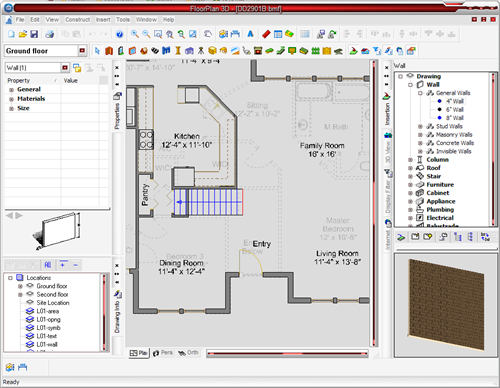Select 6" Wall in the tree
This screenshot has height=388, width=500.
pyautogui.click(x=455, y=110)
